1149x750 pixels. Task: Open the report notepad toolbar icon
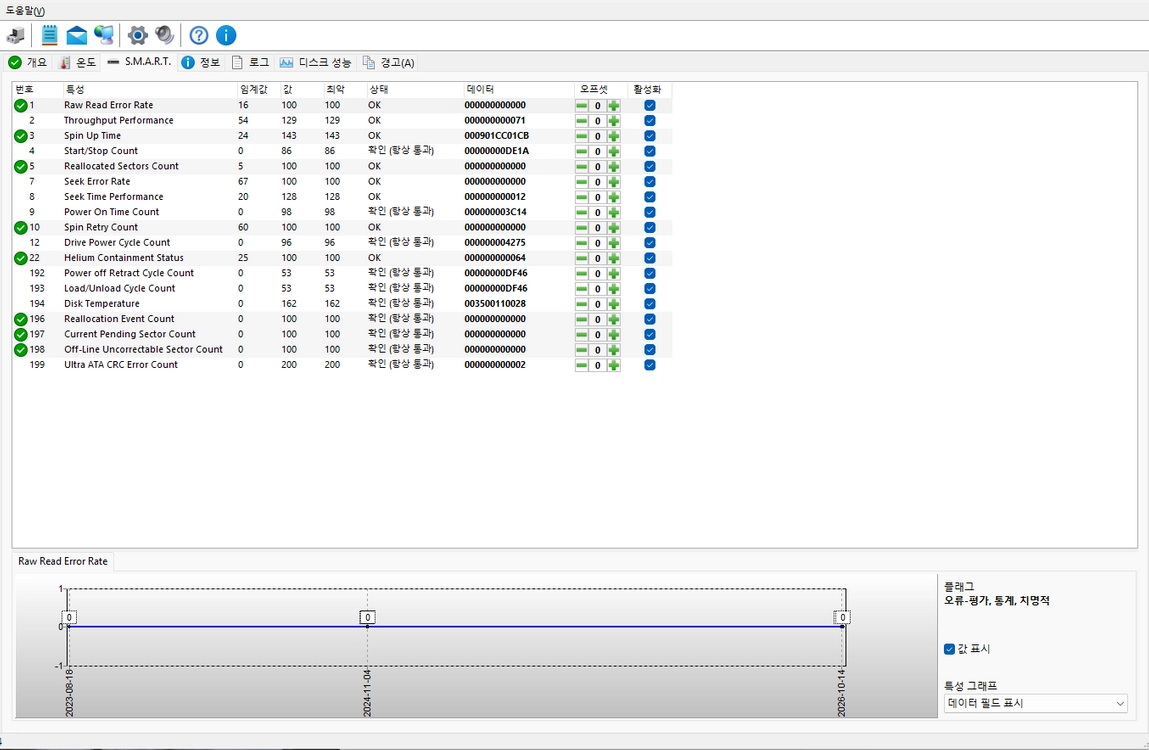[x=49, y=35]
